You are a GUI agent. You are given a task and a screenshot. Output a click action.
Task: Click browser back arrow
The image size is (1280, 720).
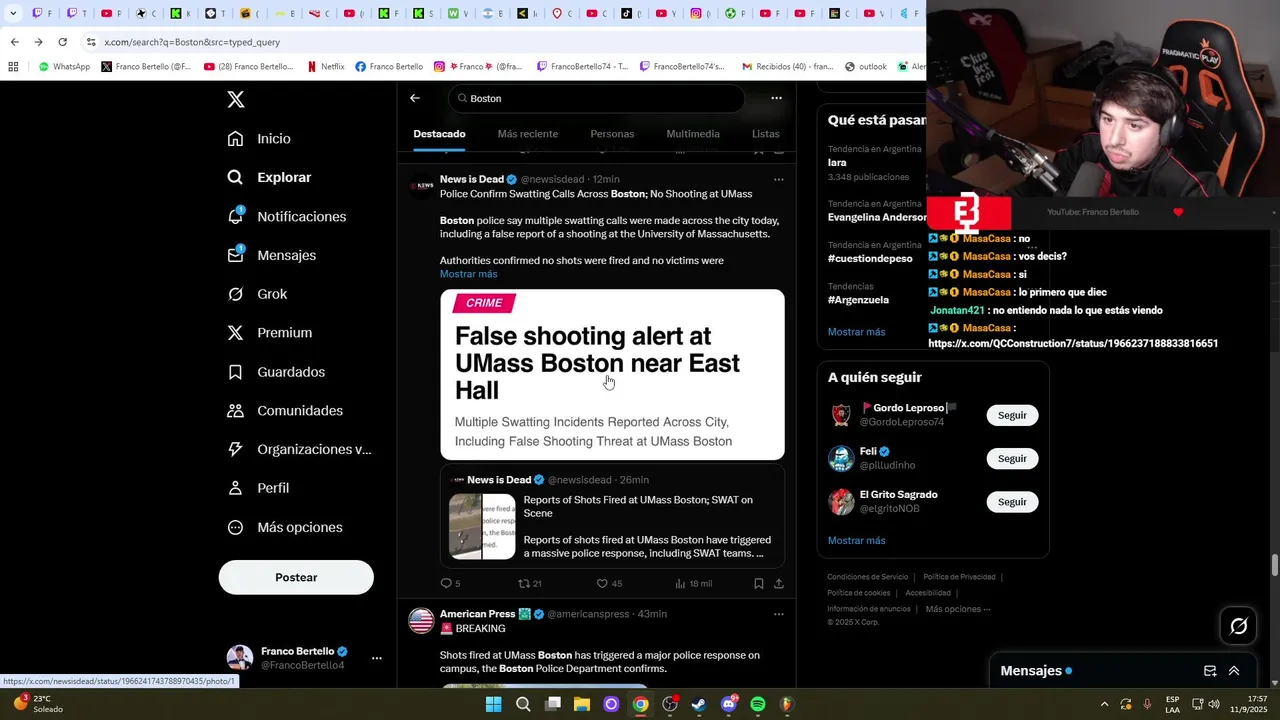click(14, 42)
